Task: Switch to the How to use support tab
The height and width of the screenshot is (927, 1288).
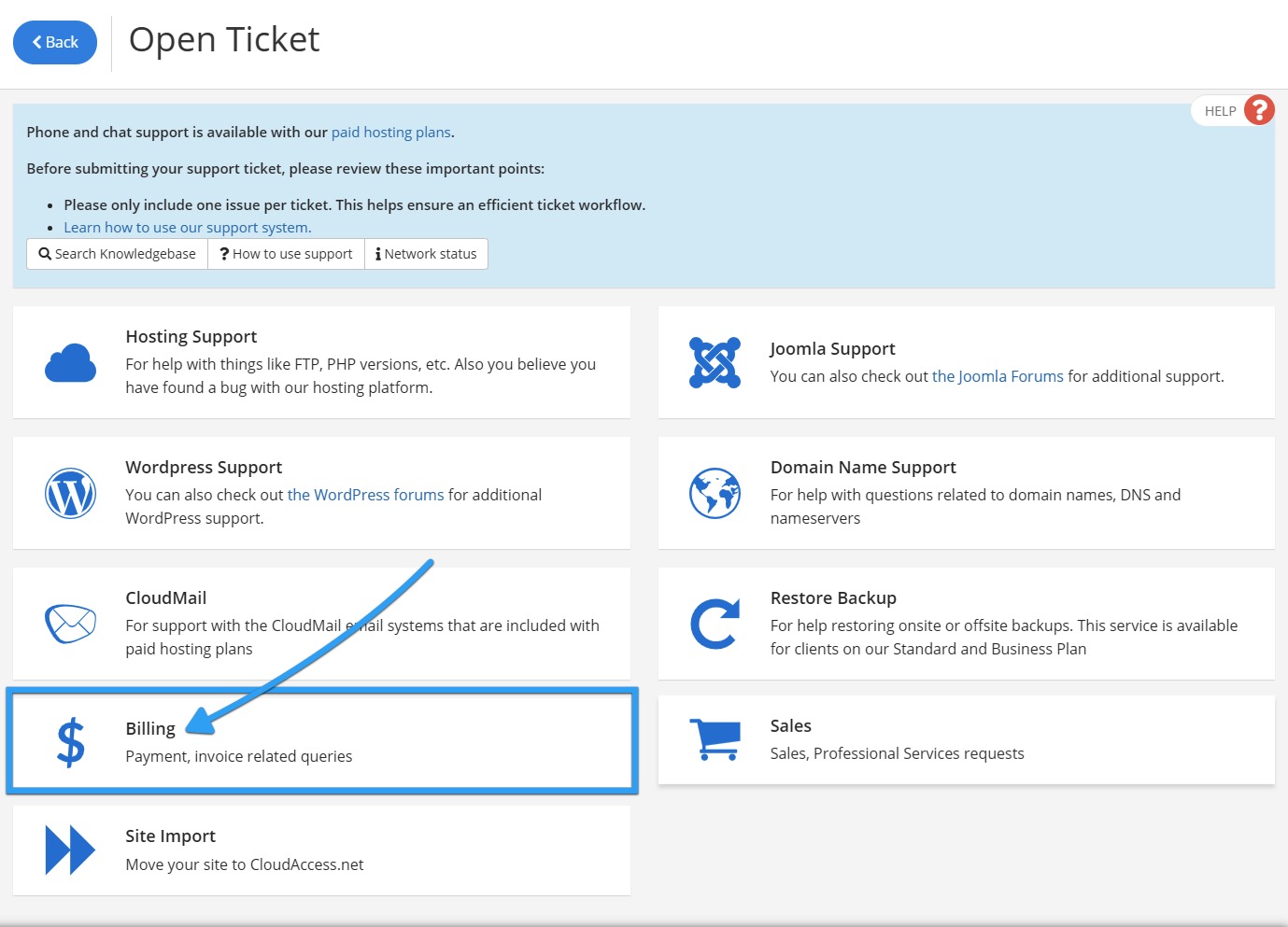Action: 286,253
